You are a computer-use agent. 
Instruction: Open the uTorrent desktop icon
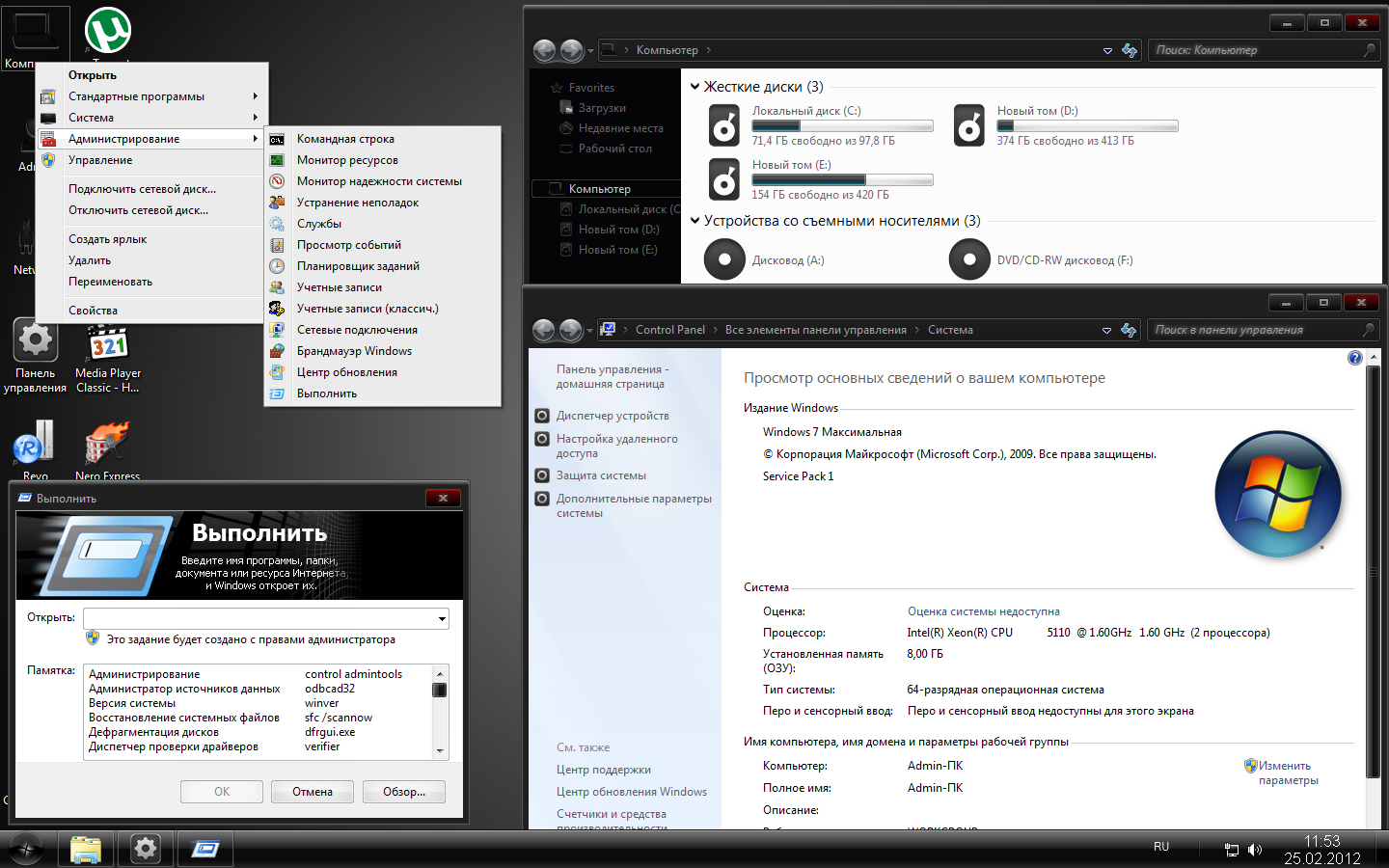click(107, 30)
